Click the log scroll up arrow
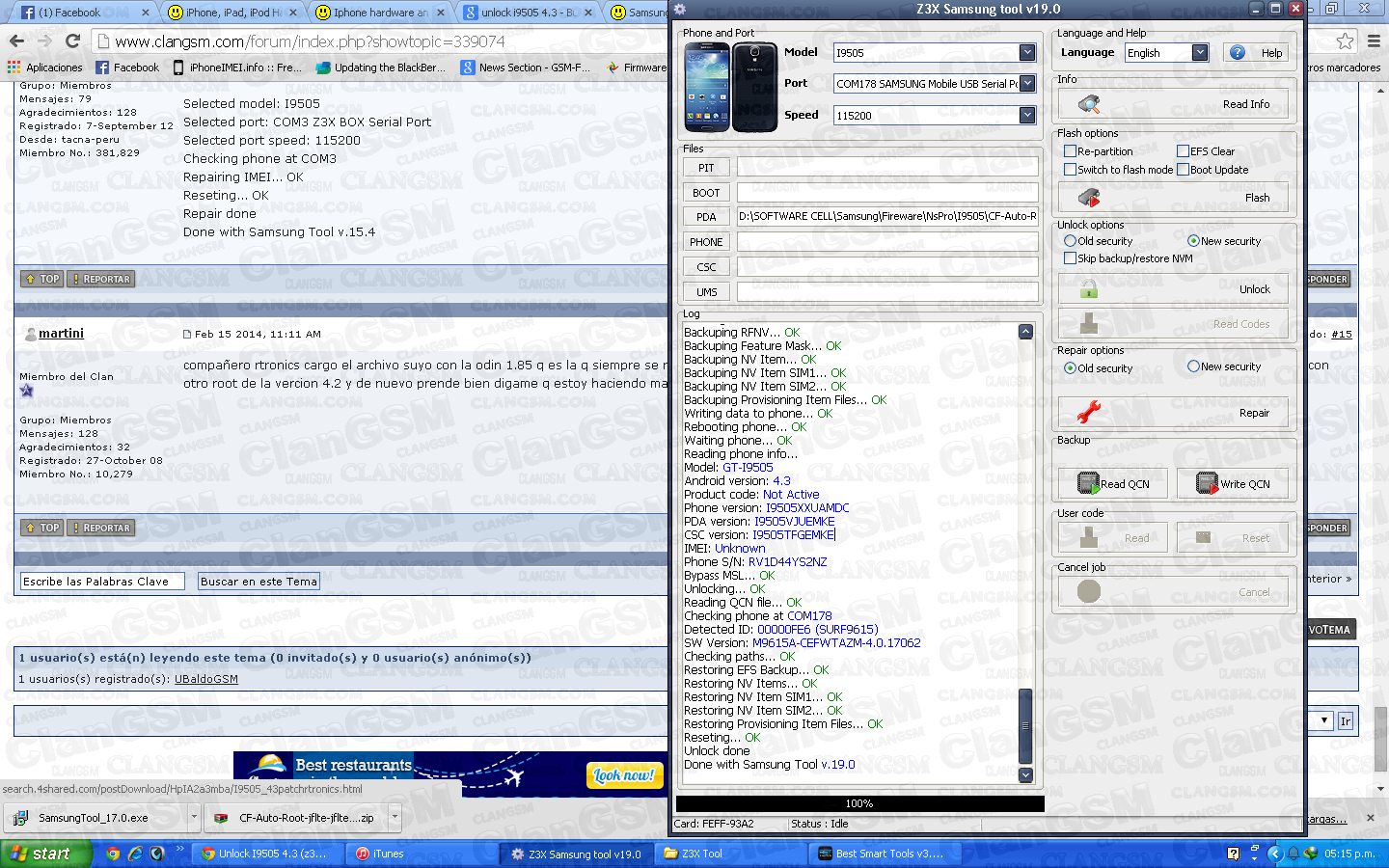Image resolution: width=1389 pixels, height=868 pixels. coord(1025,332)
